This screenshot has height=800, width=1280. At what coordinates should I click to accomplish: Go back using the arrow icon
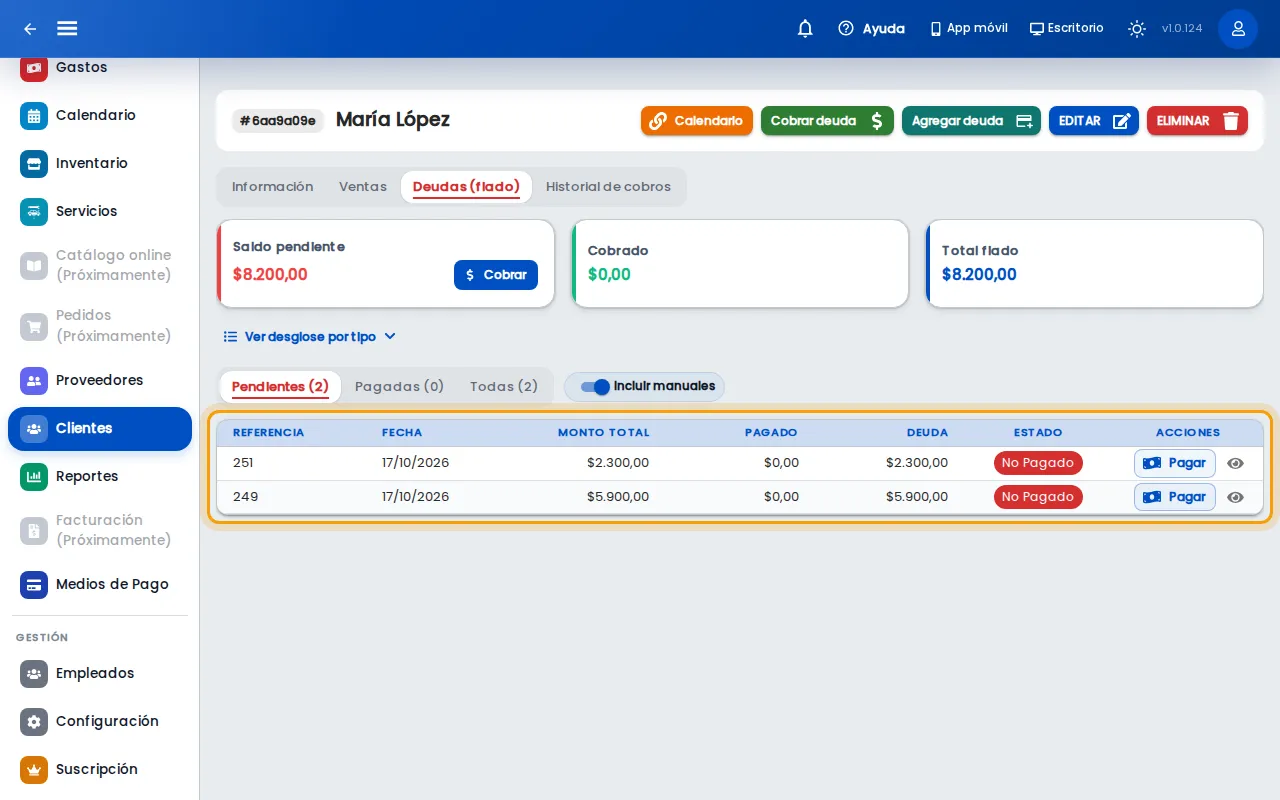point(30,29)
